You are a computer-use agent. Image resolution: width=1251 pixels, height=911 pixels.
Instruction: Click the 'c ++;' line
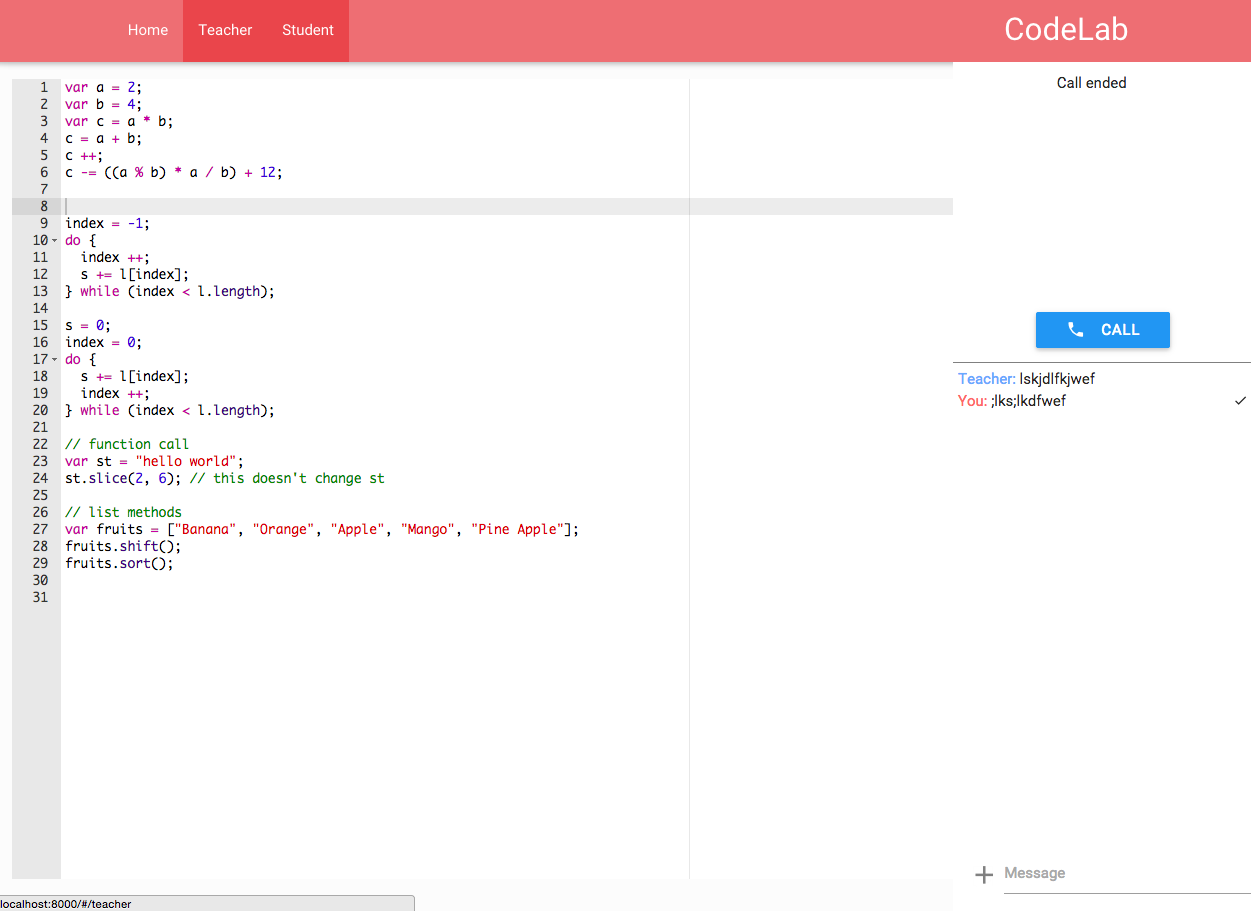click(84, 156)
